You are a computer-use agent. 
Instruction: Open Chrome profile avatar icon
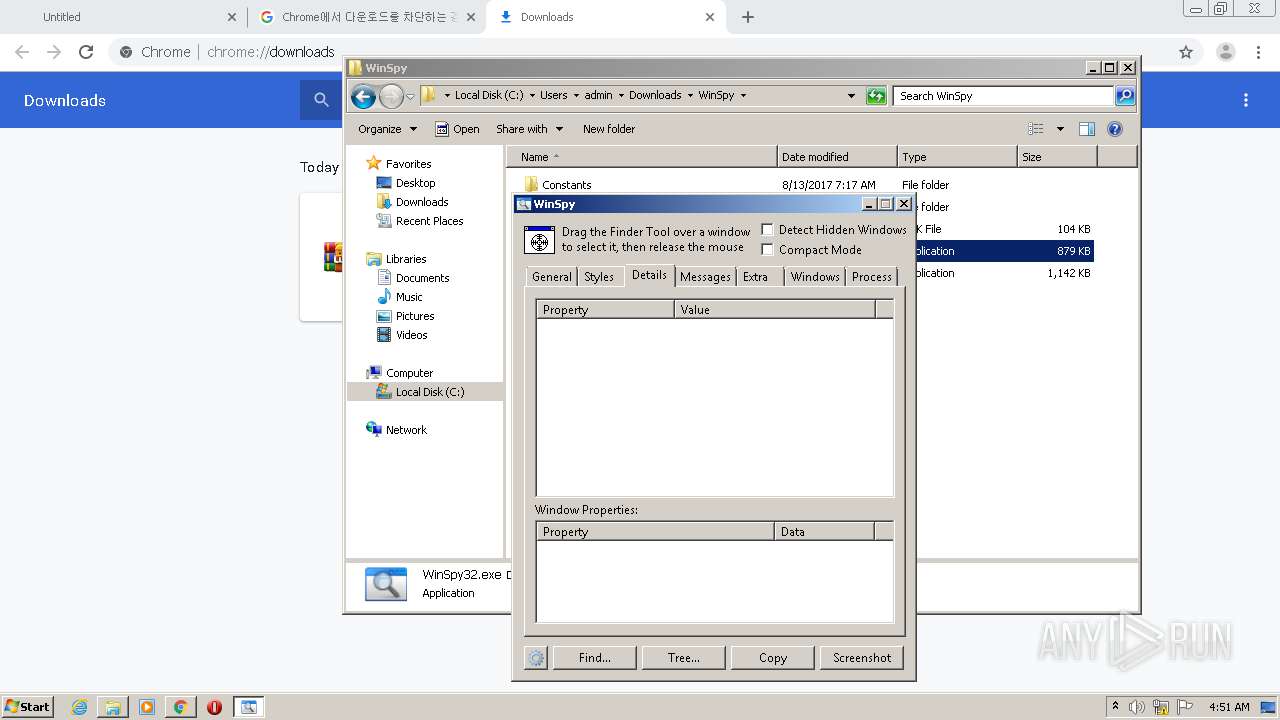pyautogui.click(x=1226, y=52)
